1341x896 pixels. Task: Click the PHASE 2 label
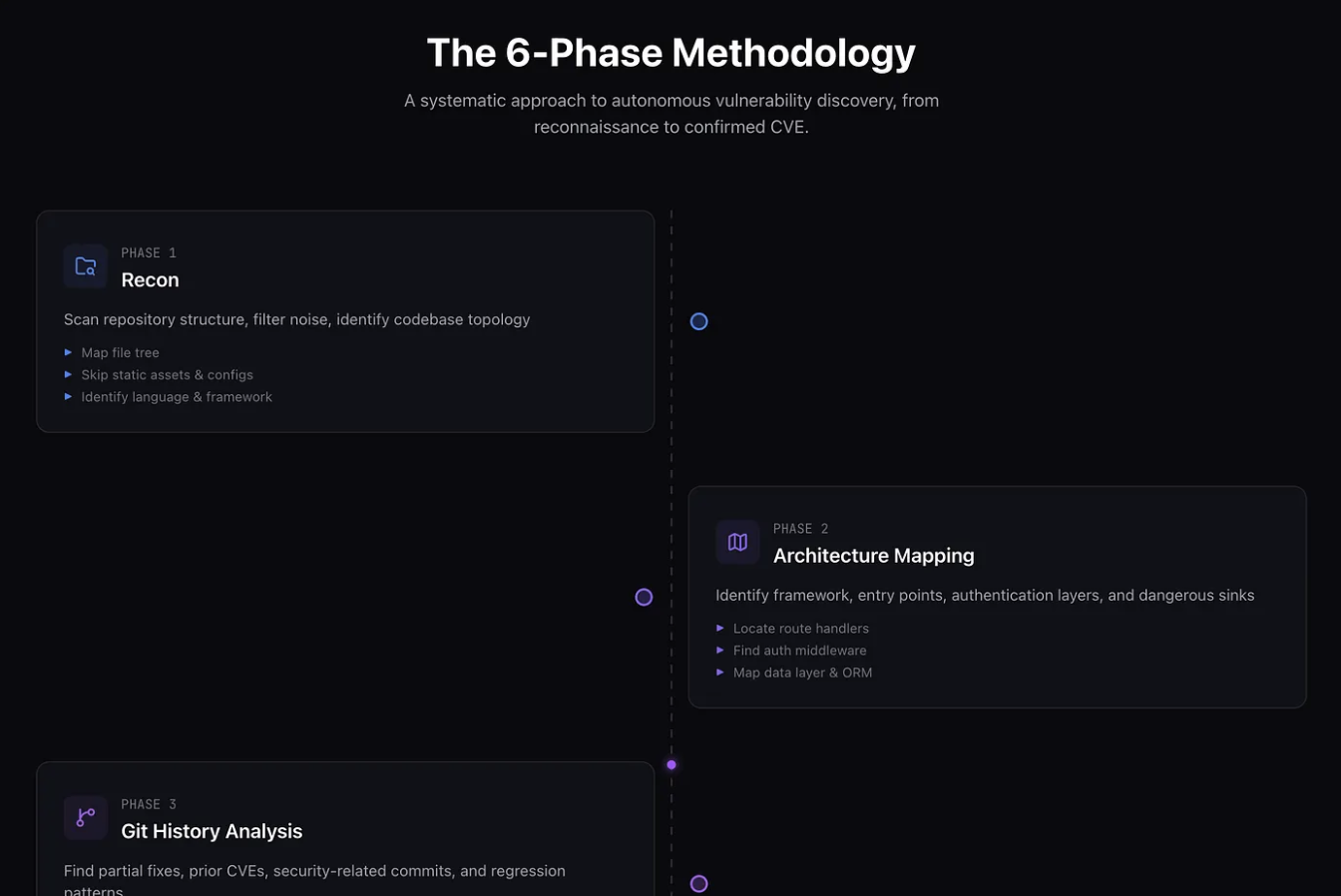[800, 528]
